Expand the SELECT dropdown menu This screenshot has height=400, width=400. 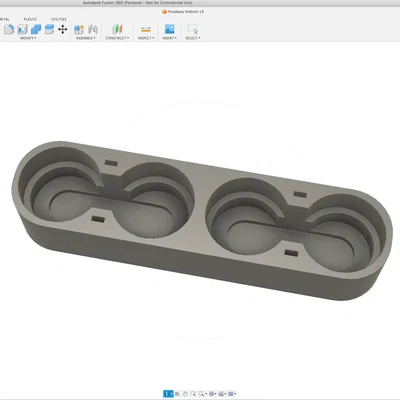193,38
